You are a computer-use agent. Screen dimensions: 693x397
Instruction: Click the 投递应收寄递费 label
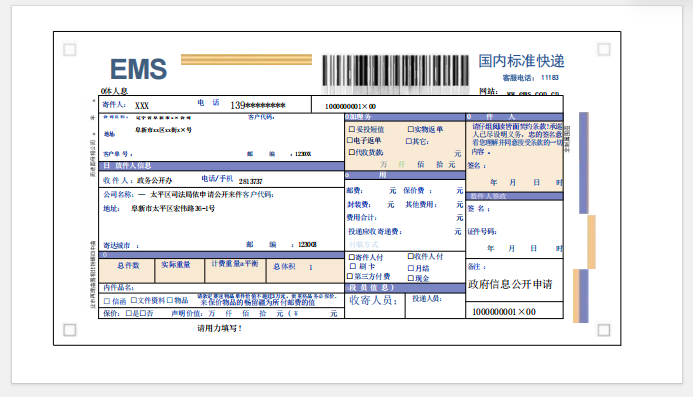coord(375,232)
